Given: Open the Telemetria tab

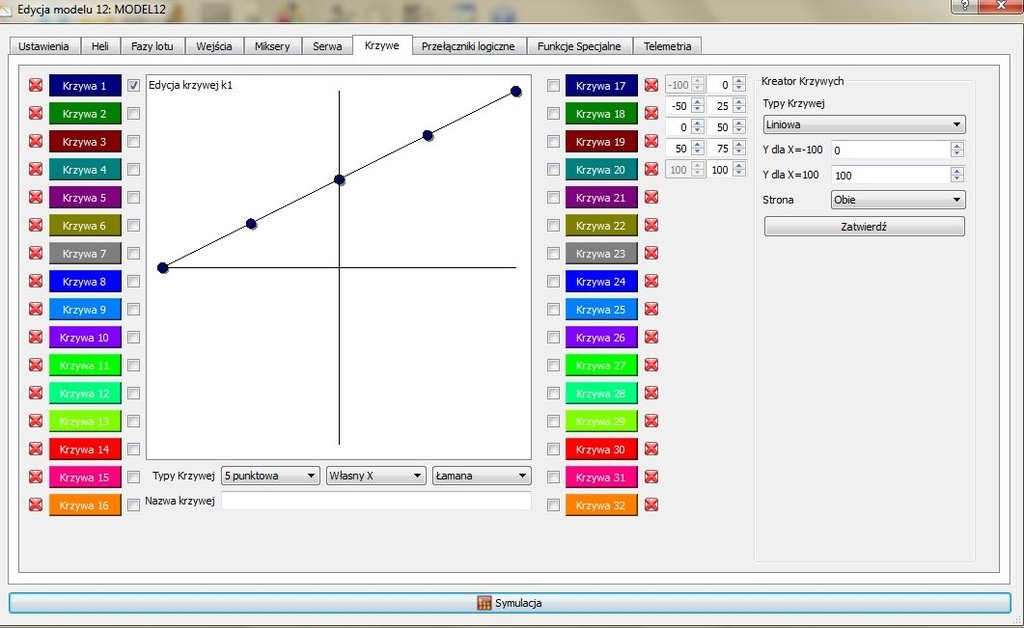Looking at the screenshot, I should tap(666, 46).
